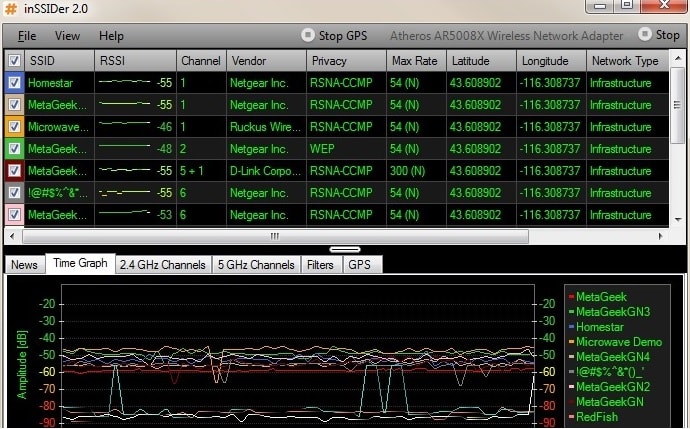Screen dimensions: 690x429
Task: Click the Stop scanning icon
Action: [644, 35]
